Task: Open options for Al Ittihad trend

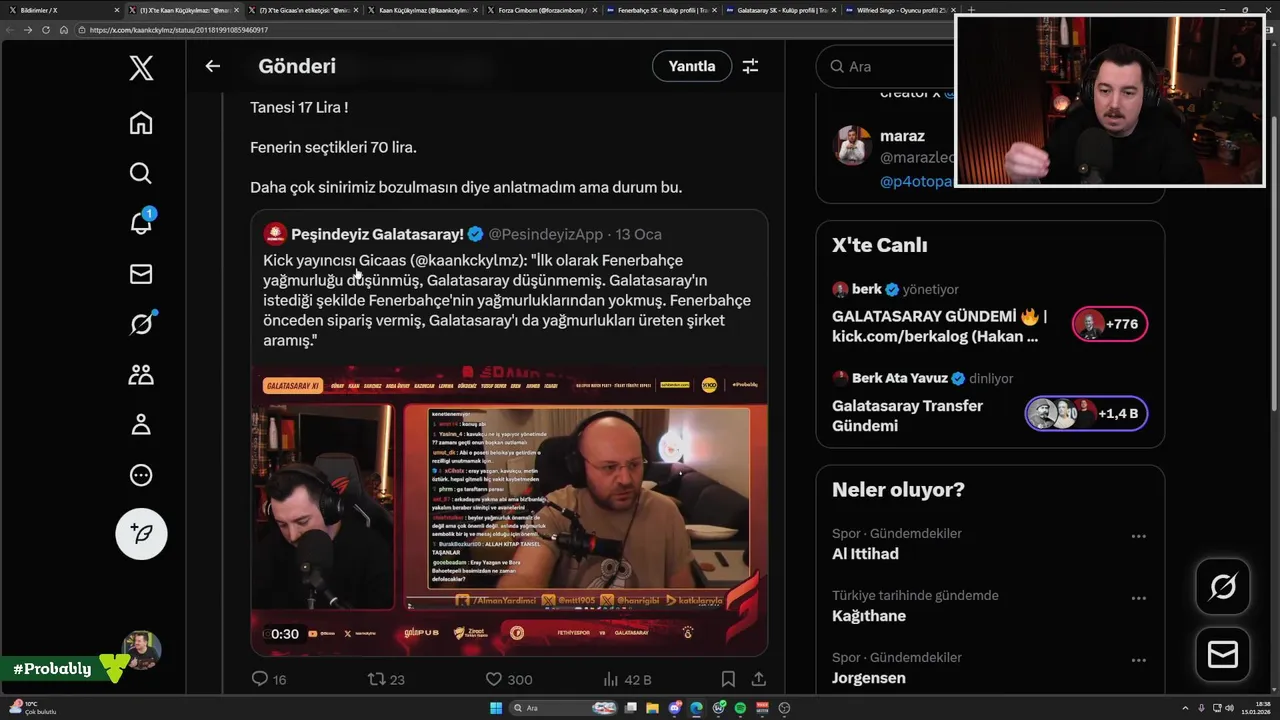Action: (x=1138, y=536)
